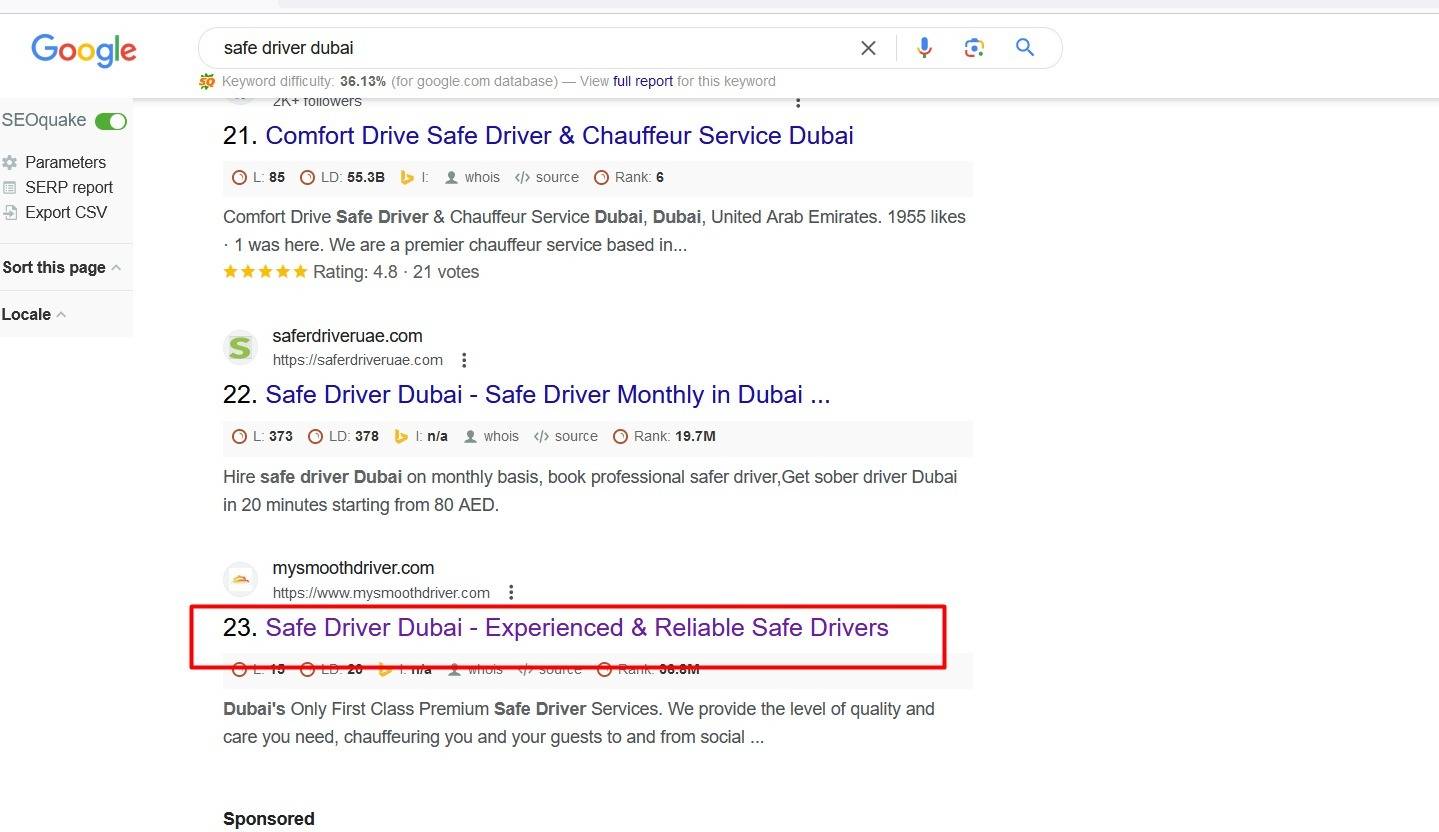Screen dimensions: 1439x832
Task: View the source link for result 22
Action: point(566,436)
